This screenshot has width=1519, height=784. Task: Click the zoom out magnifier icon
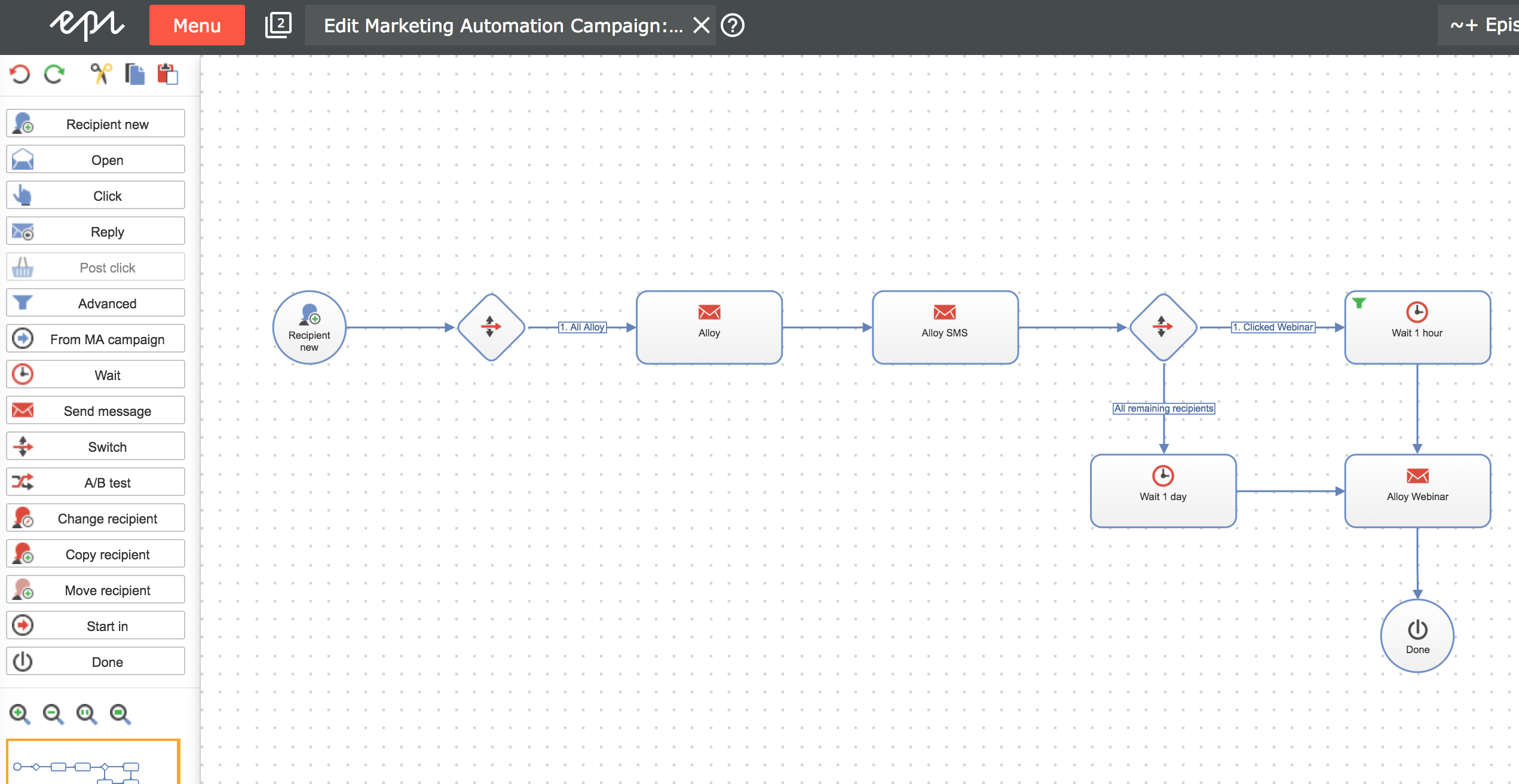coord(53,713)
